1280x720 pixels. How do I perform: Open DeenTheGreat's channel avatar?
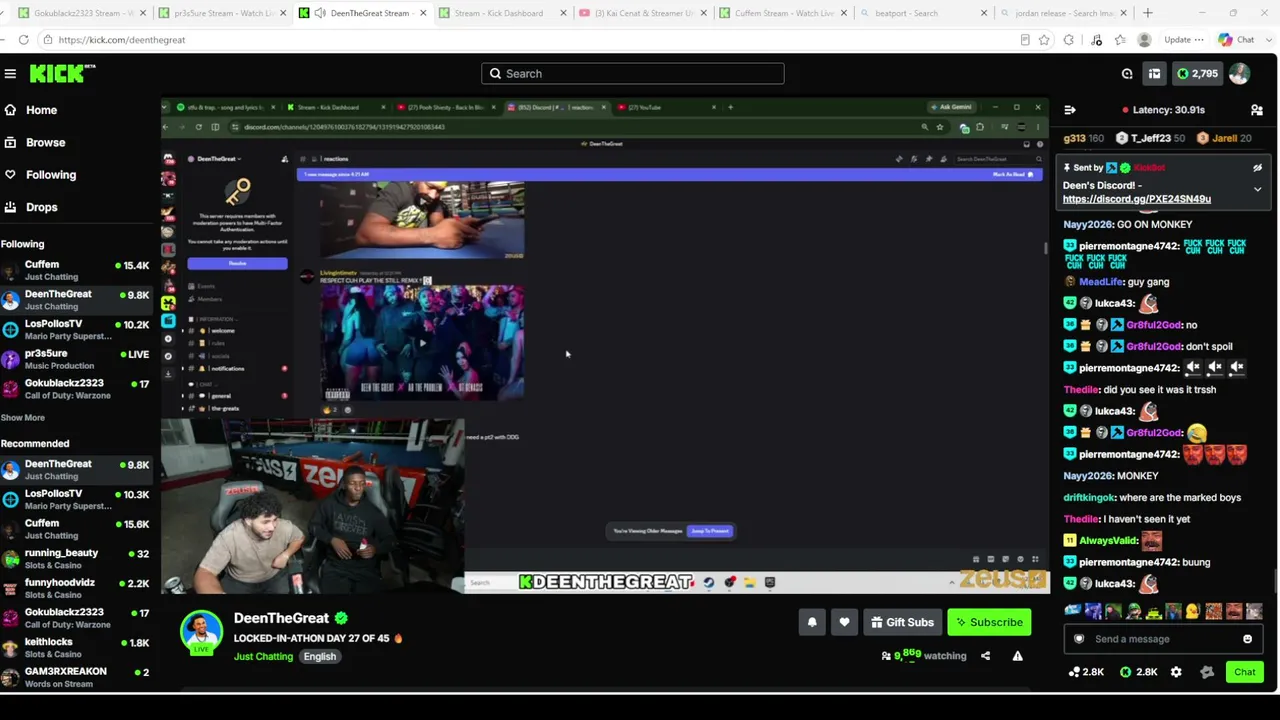(201, 632)
